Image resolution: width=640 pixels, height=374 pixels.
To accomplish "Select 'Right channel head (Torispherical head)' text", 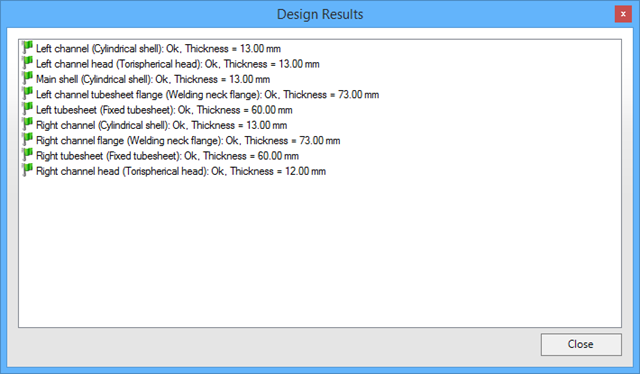I will click(181, 171).
